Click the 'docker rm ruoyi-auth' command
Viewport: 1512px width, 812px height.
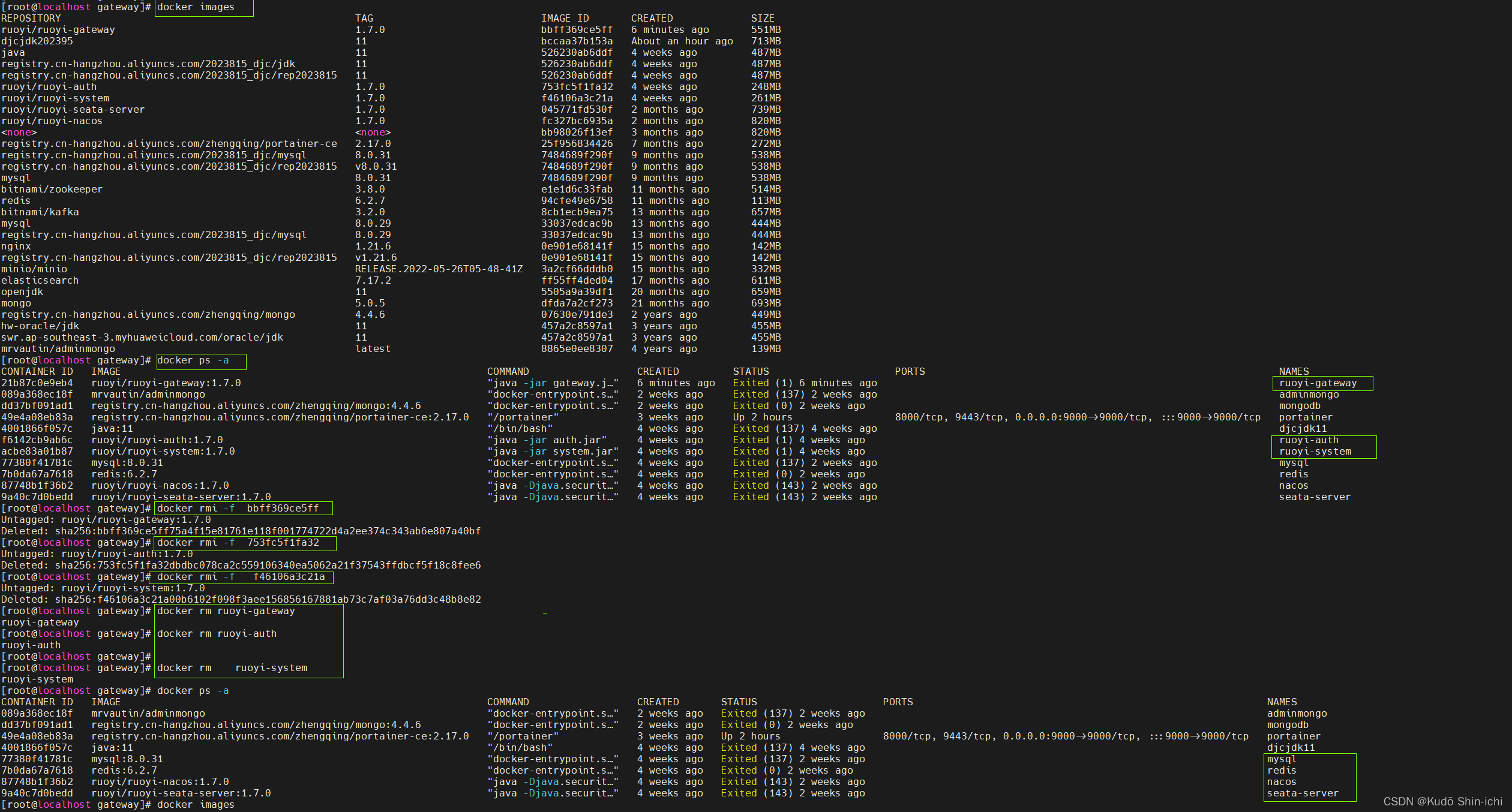(217, 634)
